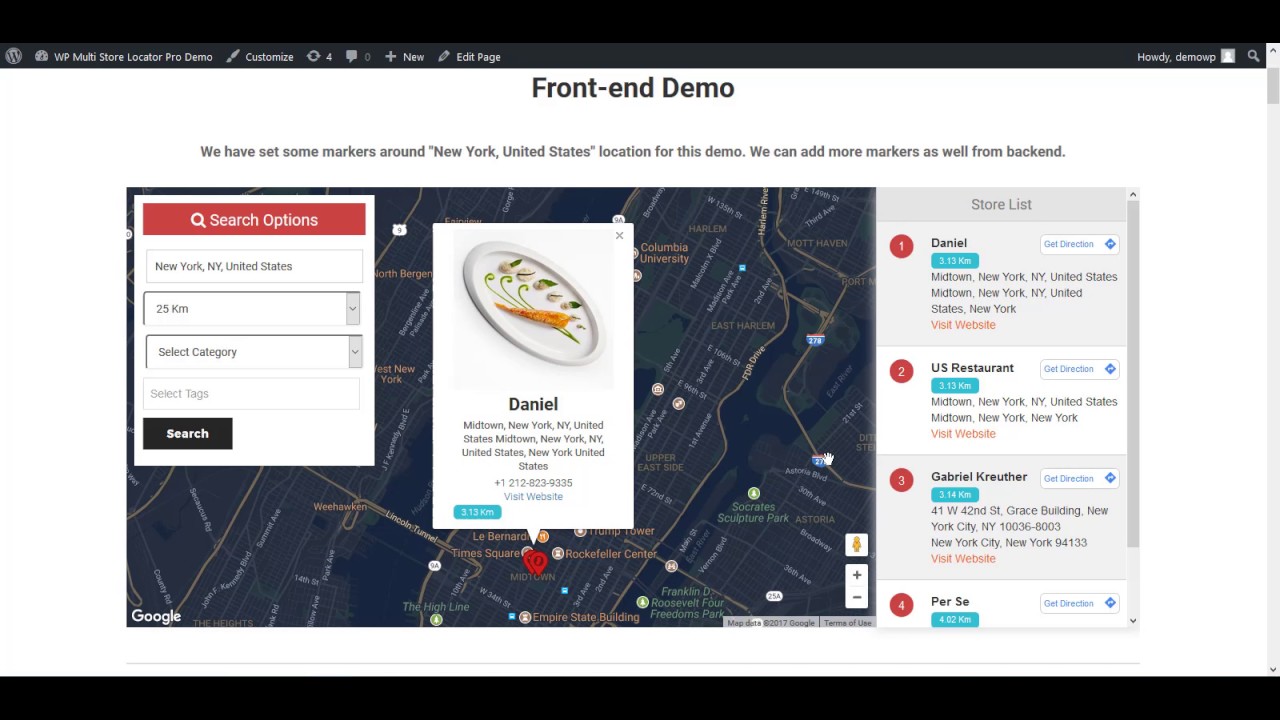Click Visit Website under Gabriel Kreuther
1280x720 pixels.
click(x=963, y=559)
